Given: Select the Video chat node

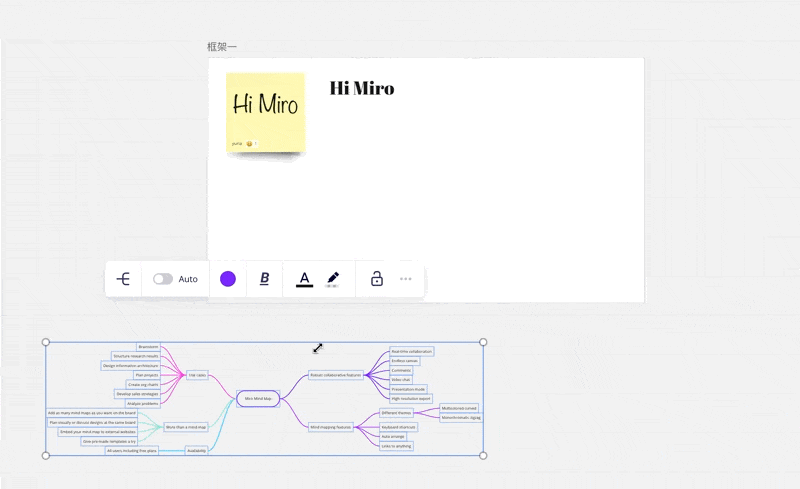Looking at the screenshot, I should tap(401, 380).
